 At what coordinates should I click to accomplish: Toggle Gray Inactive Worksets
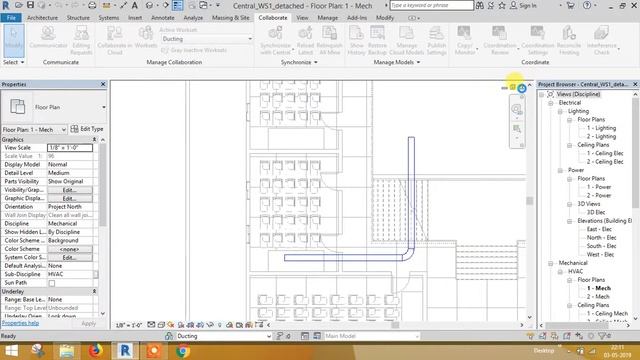coord(194,50)
